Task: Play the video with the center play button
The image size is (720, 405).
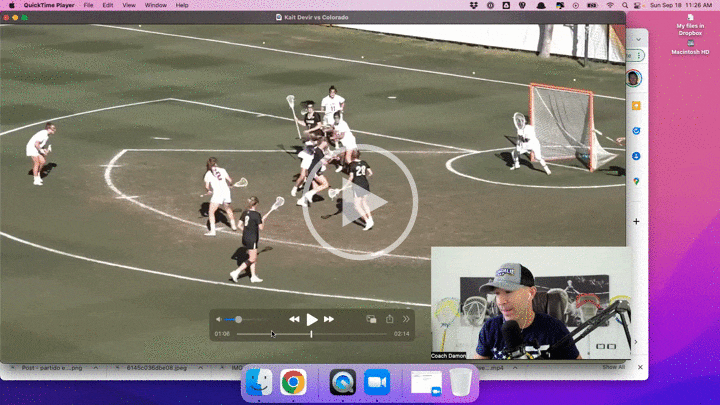Action: point(359,203)
